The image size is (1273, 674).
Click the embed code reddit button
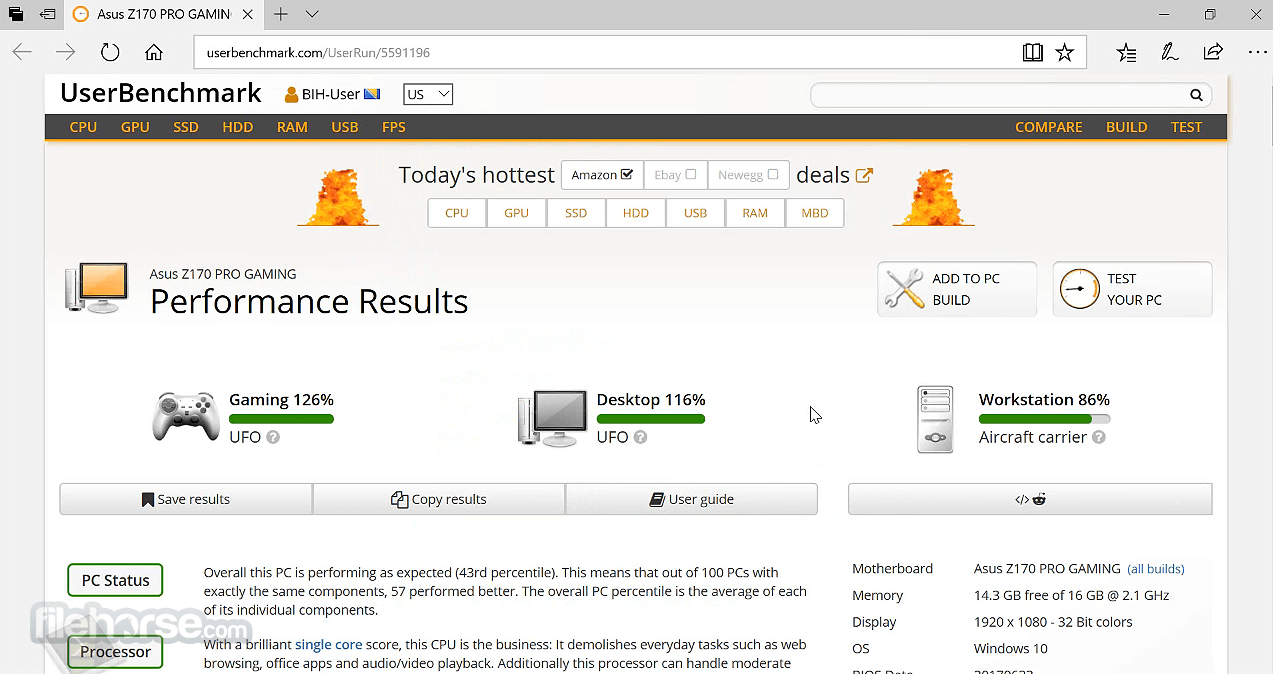pyautogui.click(x=1030, y=499)
